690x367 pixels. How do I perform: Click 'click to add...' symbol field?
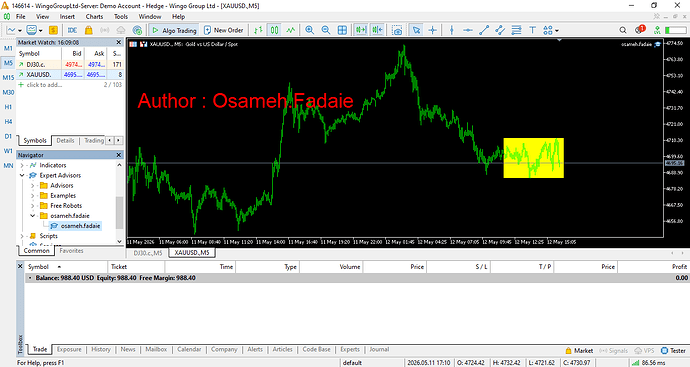point(44,85)
